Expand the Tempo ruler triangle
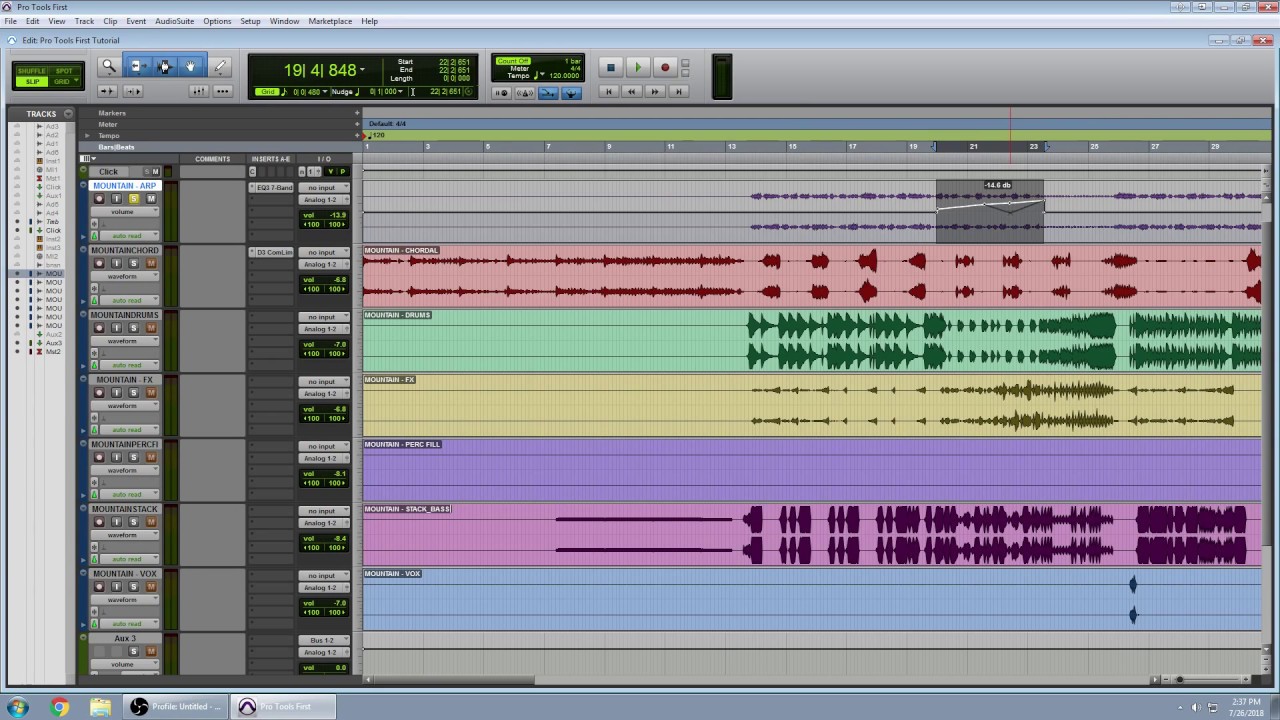 point(87,136)
